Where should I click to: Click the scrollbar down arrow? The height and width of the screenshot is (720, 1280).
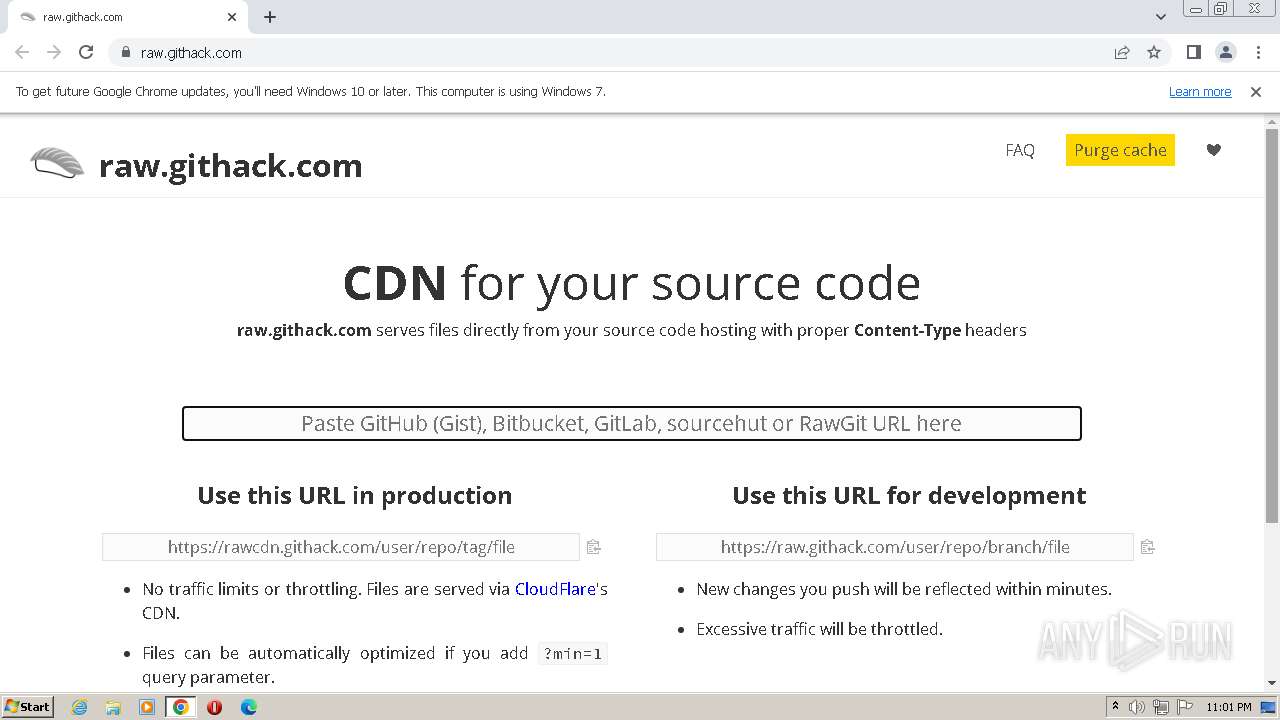pos(1271,683)
